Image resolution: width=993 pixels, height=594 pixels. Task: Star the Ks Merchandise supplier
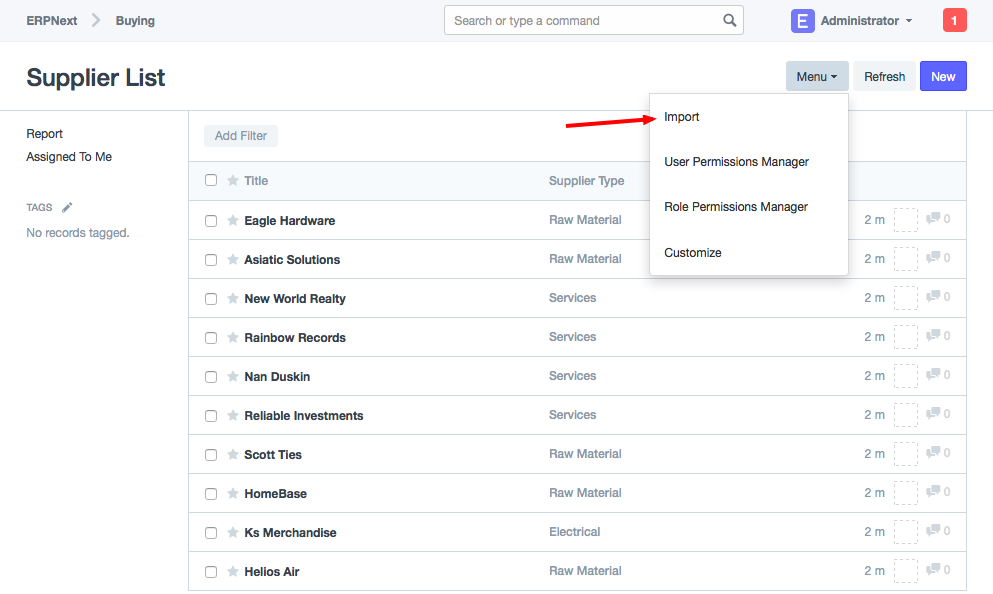tap(233, 533)
